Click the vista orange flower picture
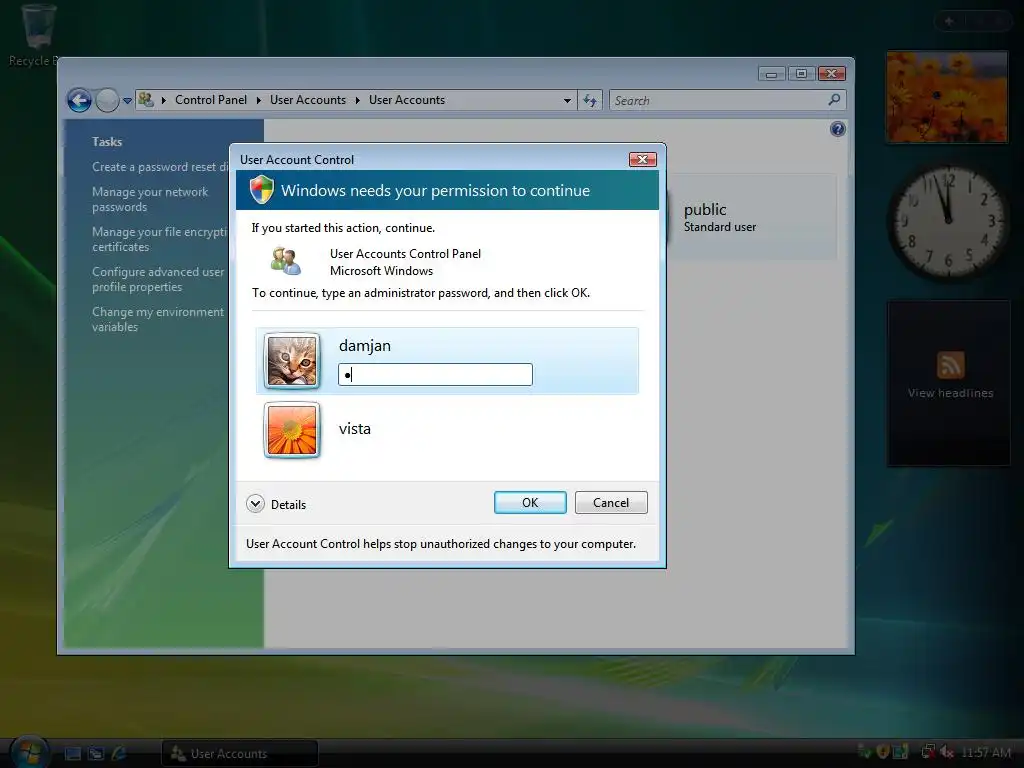This screenshot has width=1024, height=768. 292,430
